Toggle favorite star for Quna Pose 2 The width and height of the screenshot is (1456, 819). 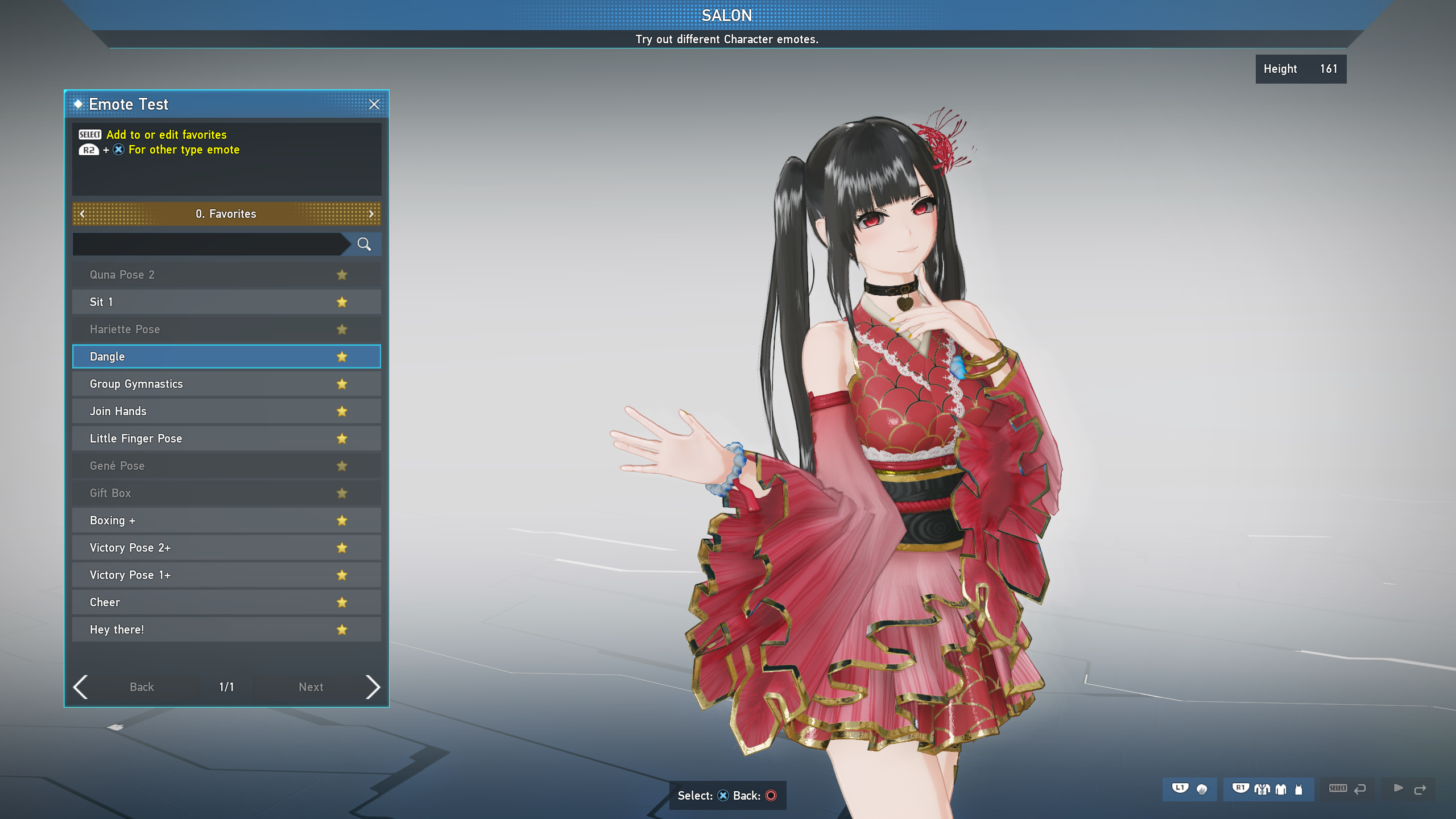(x=342, y=275)
